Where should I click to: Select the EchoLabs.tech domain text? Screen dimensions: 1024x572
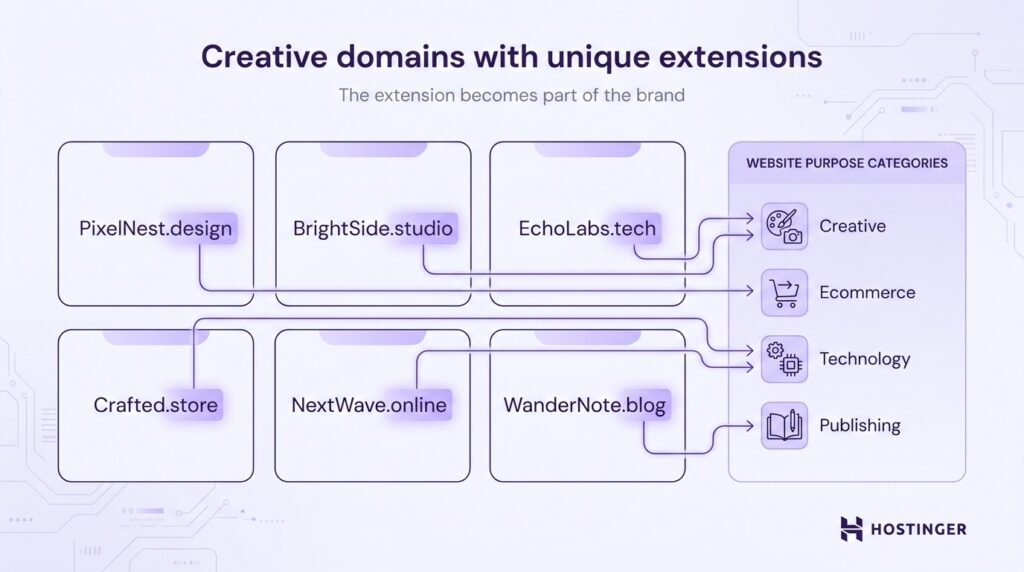(x=587, y=229)
